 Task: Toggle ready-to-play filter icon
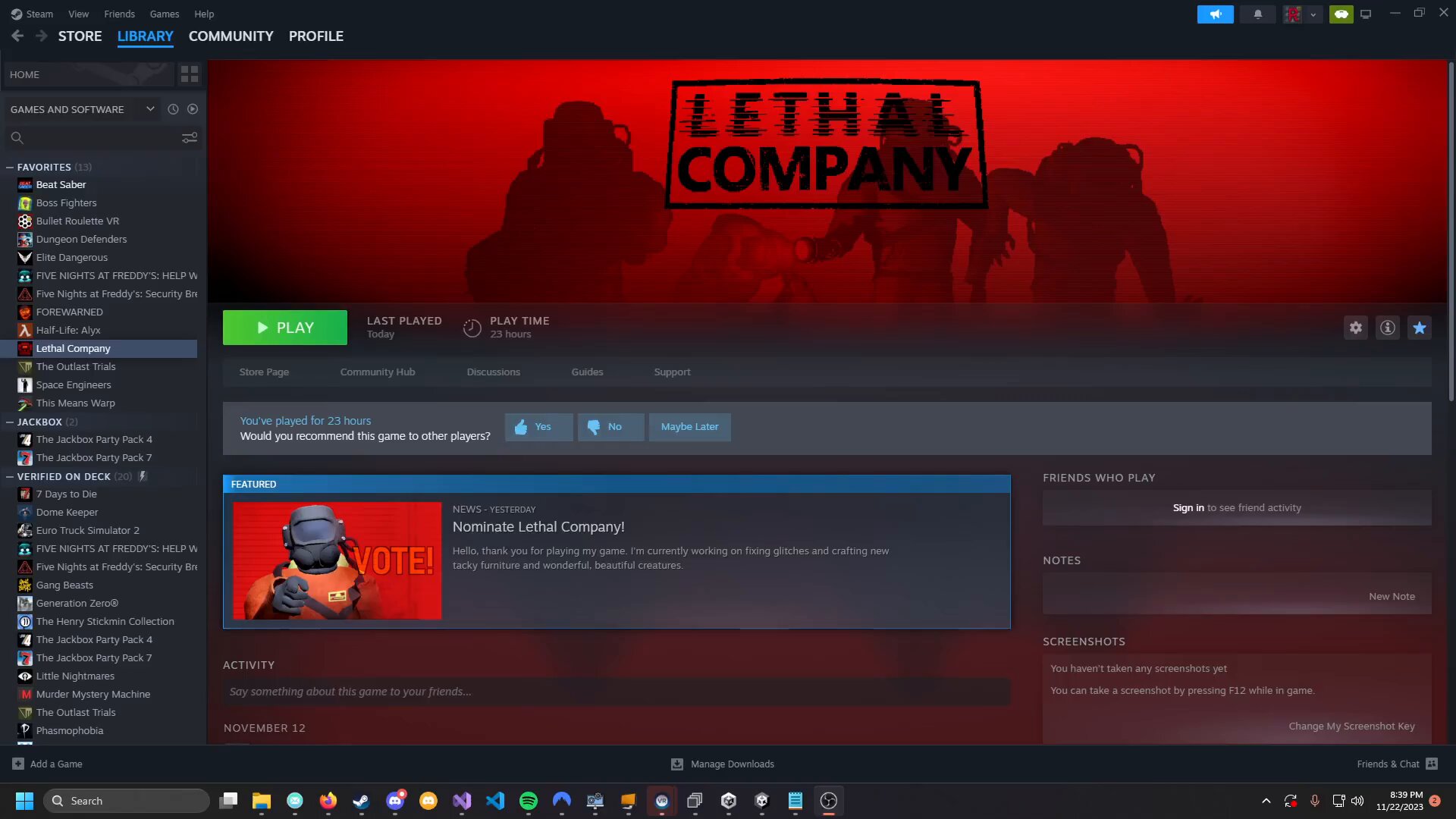click(x=193, y=109)
